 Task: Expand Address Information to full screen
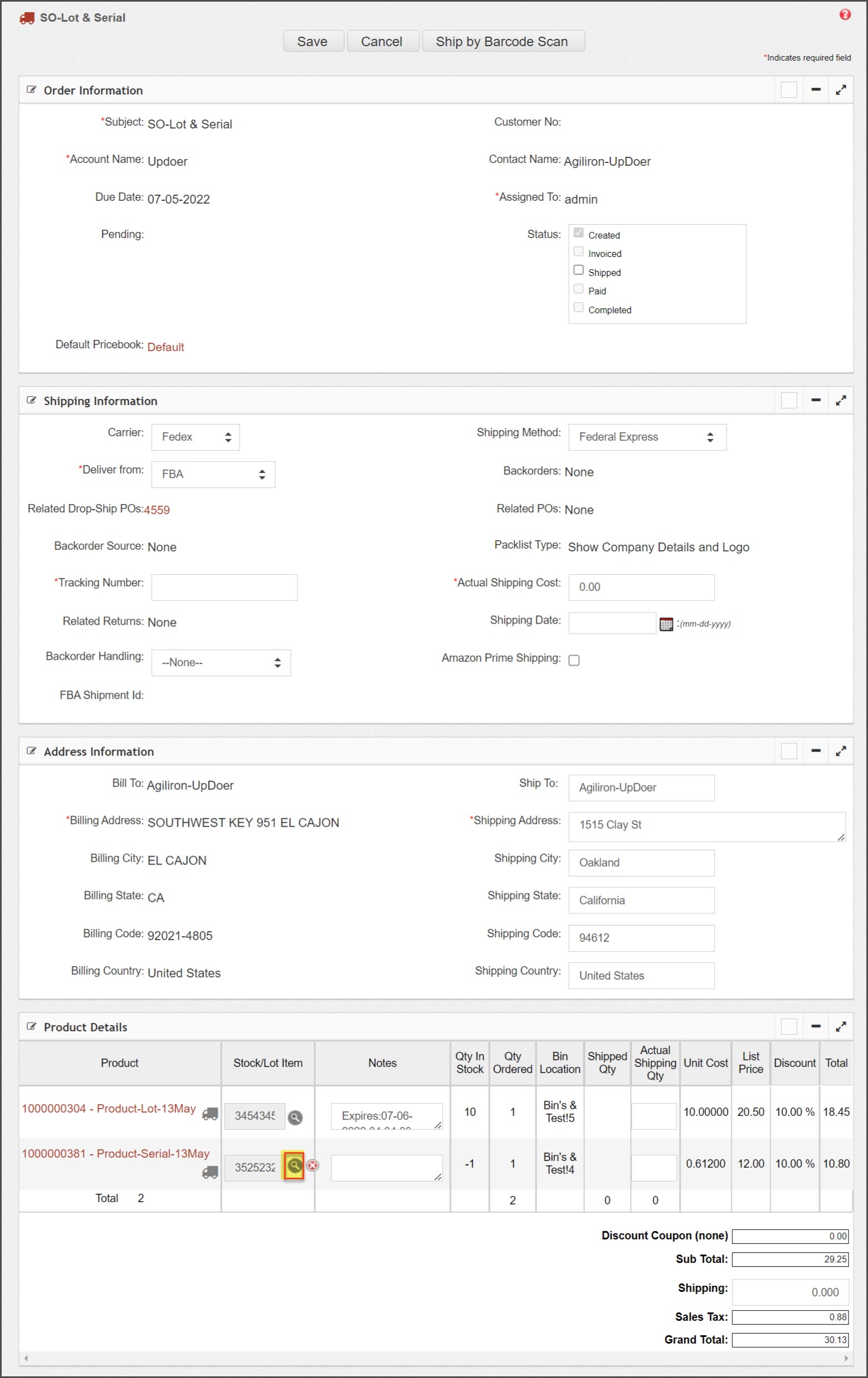841,751
